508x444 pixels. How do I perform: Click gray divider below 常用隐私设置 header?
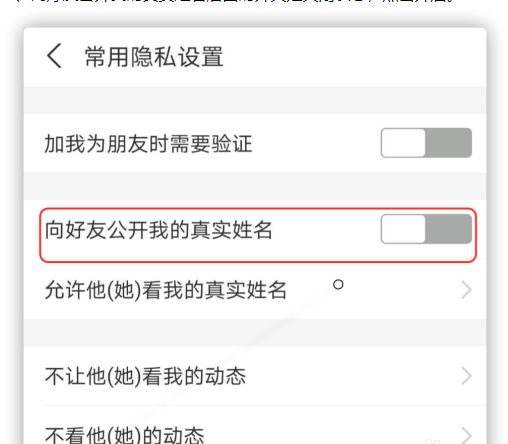255,100
